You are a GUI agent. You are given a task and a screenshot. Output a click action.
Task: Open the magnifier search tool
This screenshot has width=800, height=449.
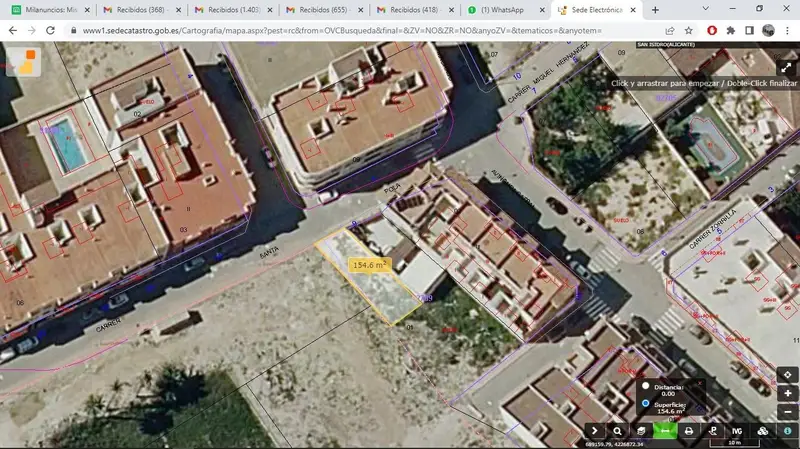[617, 431]
